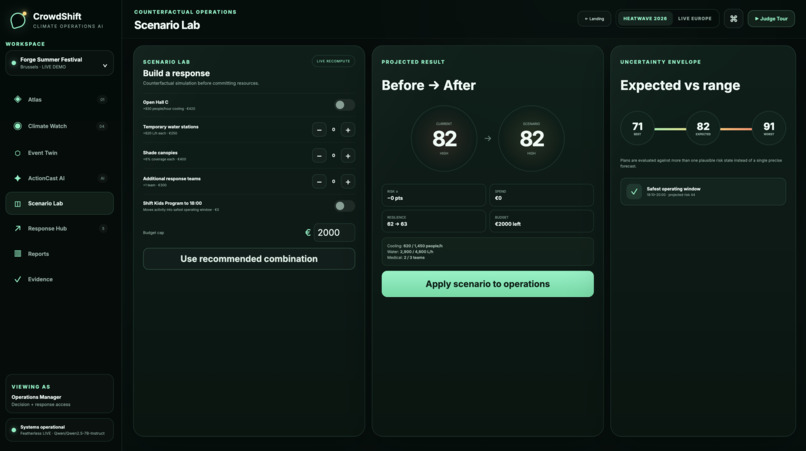Toggle the Open Hall C switch

click(x=344, y=105)
